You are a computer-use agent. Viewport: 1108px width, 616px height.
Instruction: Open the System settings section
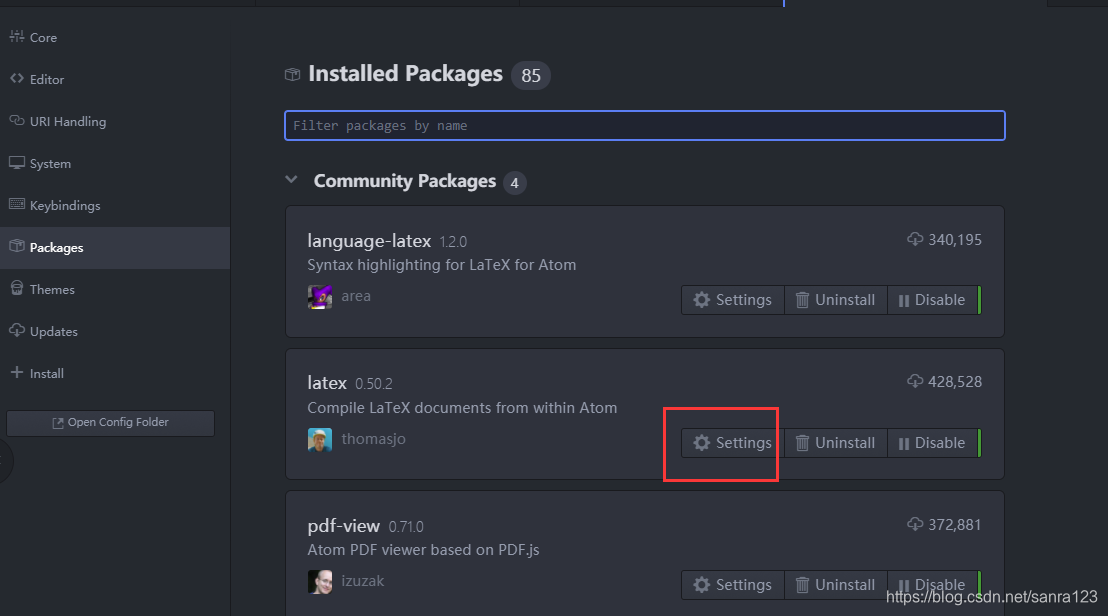(x=114, y=163)
